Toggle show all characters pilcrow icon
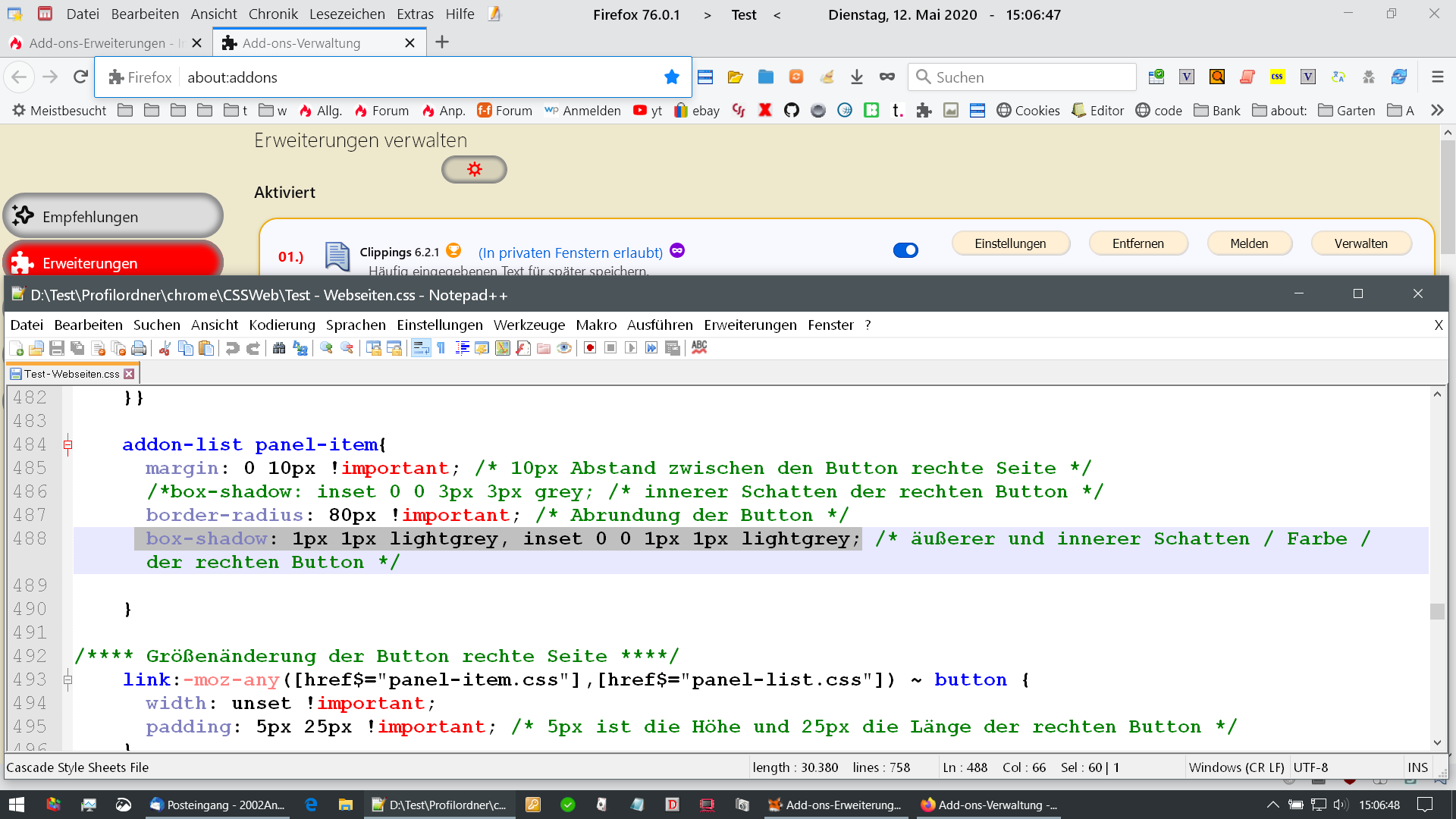 441,348
